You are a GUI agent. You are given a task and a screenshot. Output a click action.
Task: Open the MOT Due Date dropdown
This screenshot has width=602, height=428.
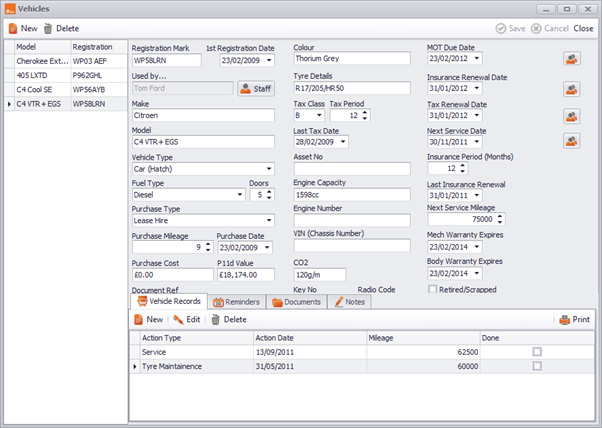(477, 58)
